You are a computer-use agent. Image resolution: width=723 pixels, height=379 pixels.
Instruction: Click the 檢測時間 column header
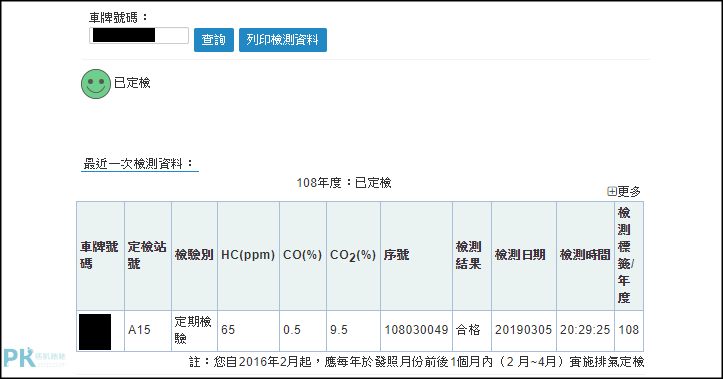[x=585, y=256]
